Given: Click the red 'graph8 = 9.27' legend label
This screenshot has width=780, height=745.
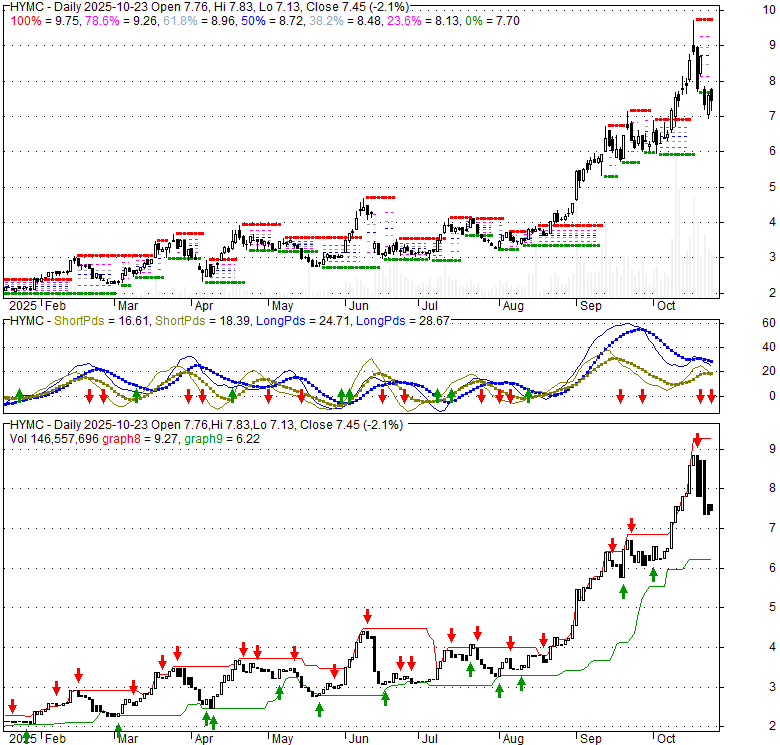Looking at the screenshot, I should [x=141, y=439].
